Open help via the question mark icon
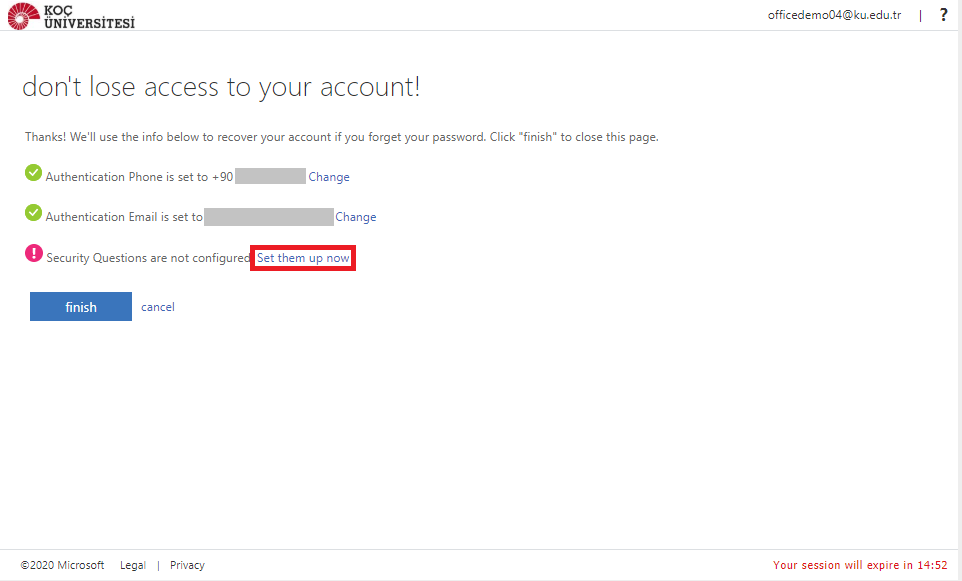The height and width of the screenshot is (581, 962). coord(942,15)
